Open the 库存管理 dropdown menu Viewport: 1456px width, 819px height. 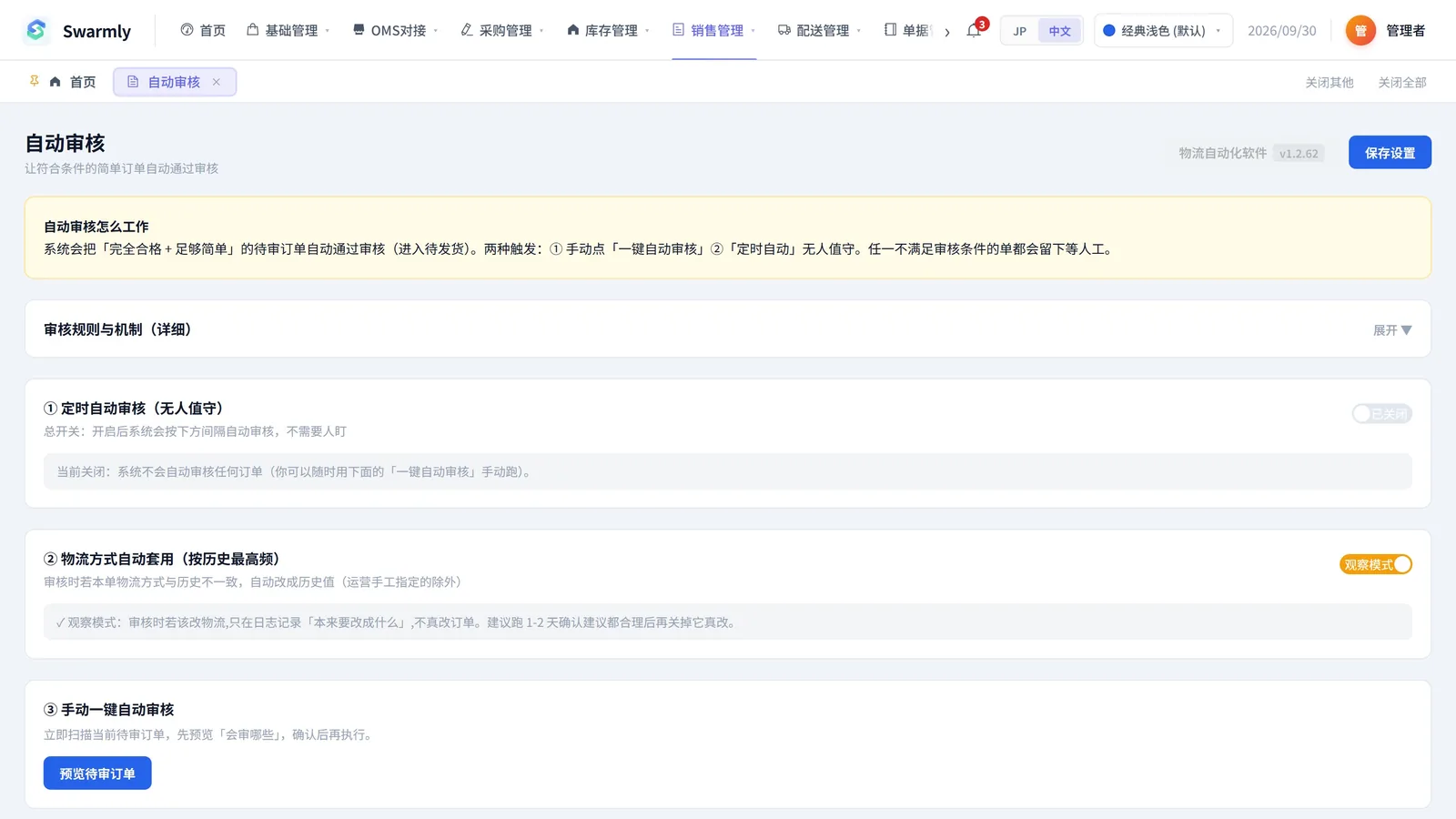click(609, 30)
